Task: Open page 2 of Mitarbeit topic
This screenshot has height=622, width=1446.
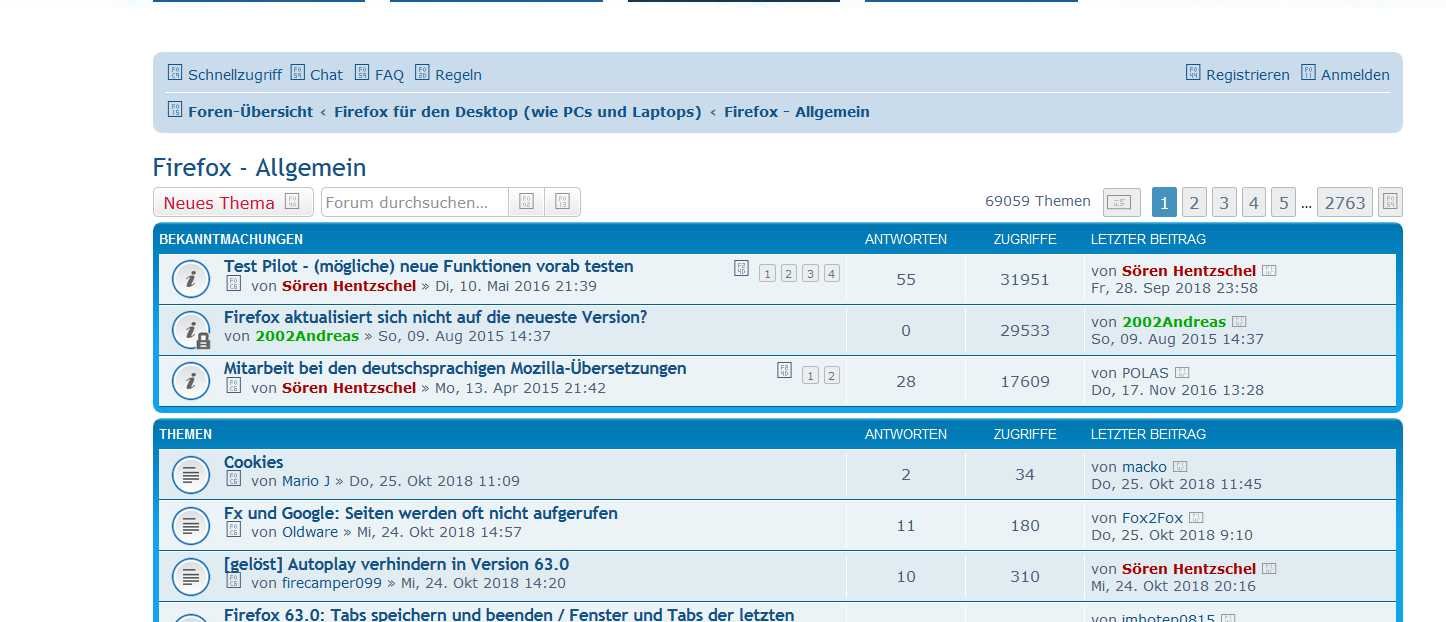Action: [832, 375]
